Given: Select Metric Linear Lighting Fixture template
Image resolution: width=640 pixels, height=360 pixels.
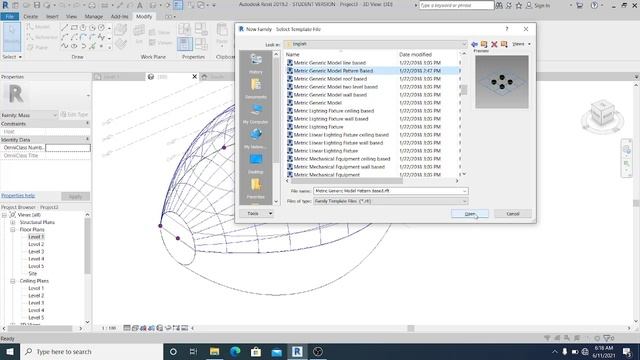Looking at the screenshot, I should (326, 151).
